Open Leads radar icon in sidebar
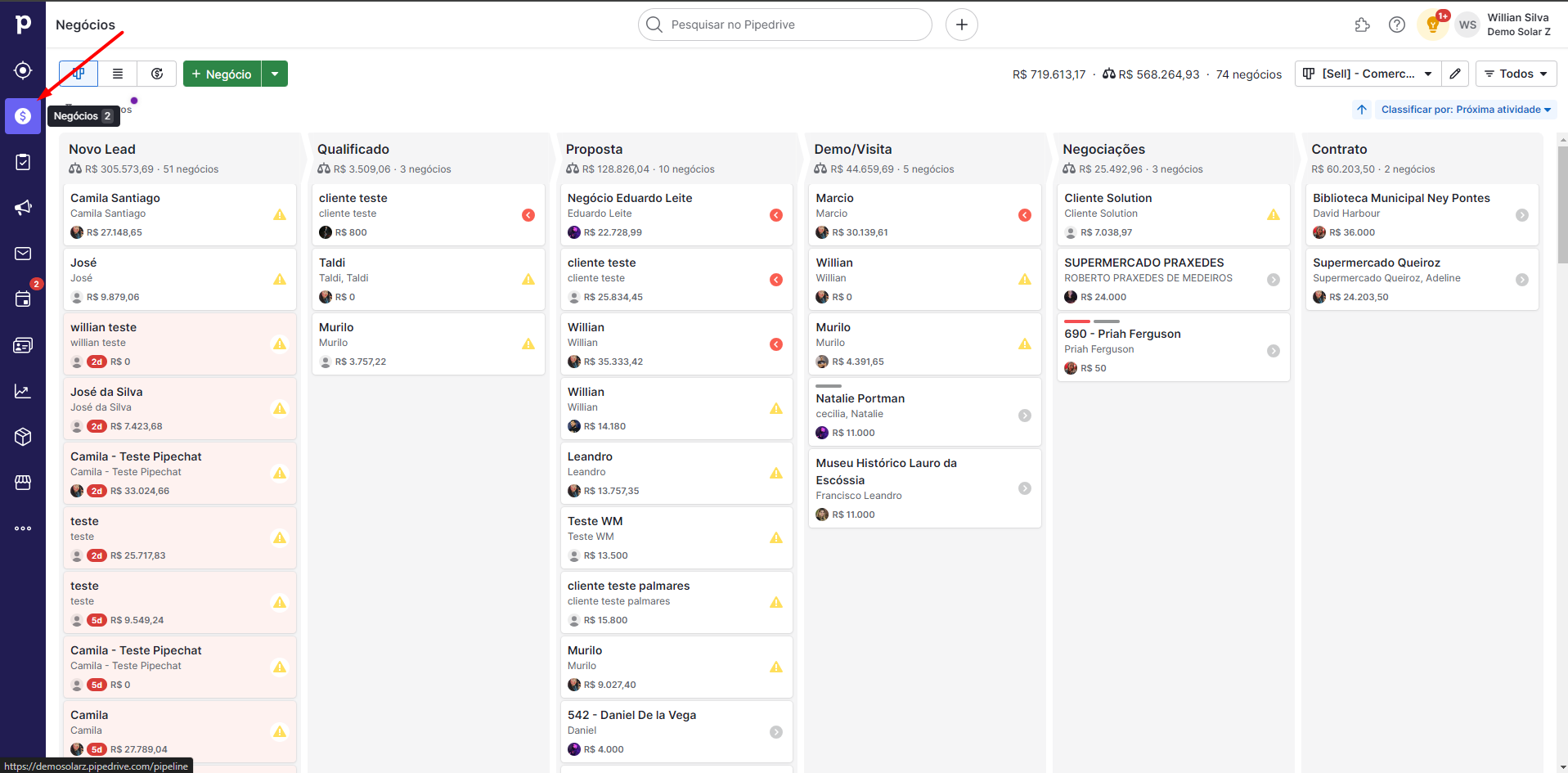 click(23, 70)
